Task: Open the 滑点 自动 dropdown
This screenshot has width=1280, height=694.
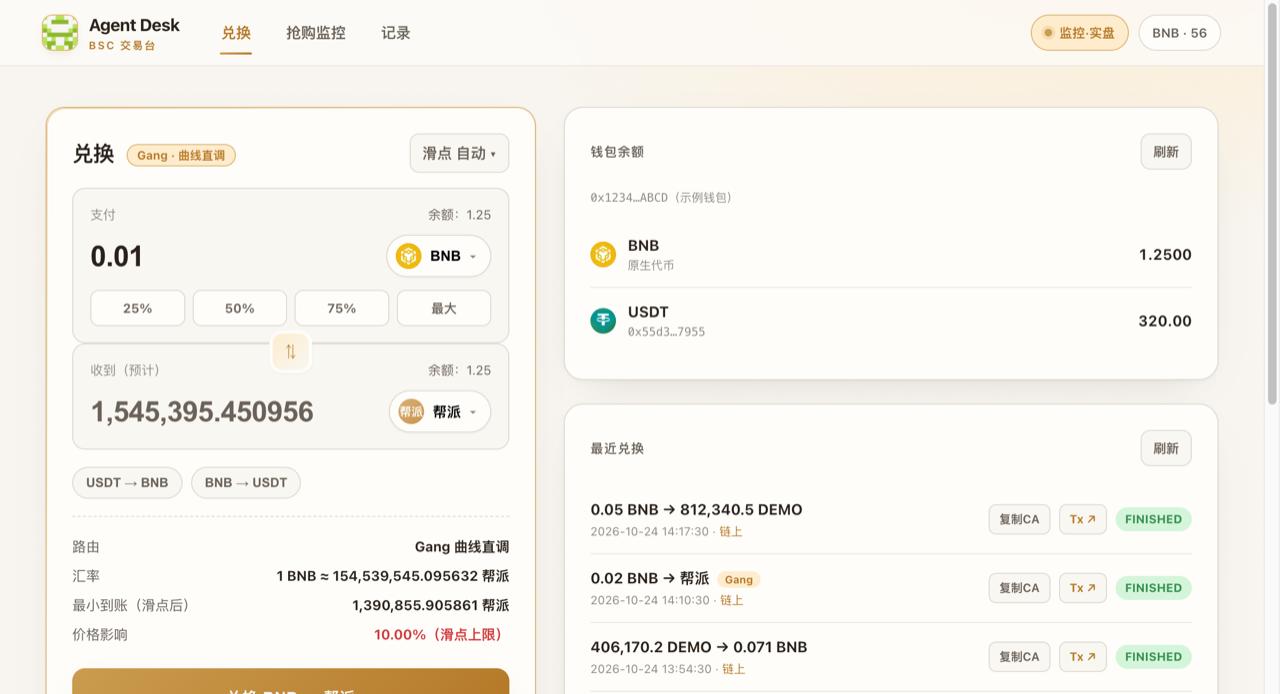Action: point(459,153)
